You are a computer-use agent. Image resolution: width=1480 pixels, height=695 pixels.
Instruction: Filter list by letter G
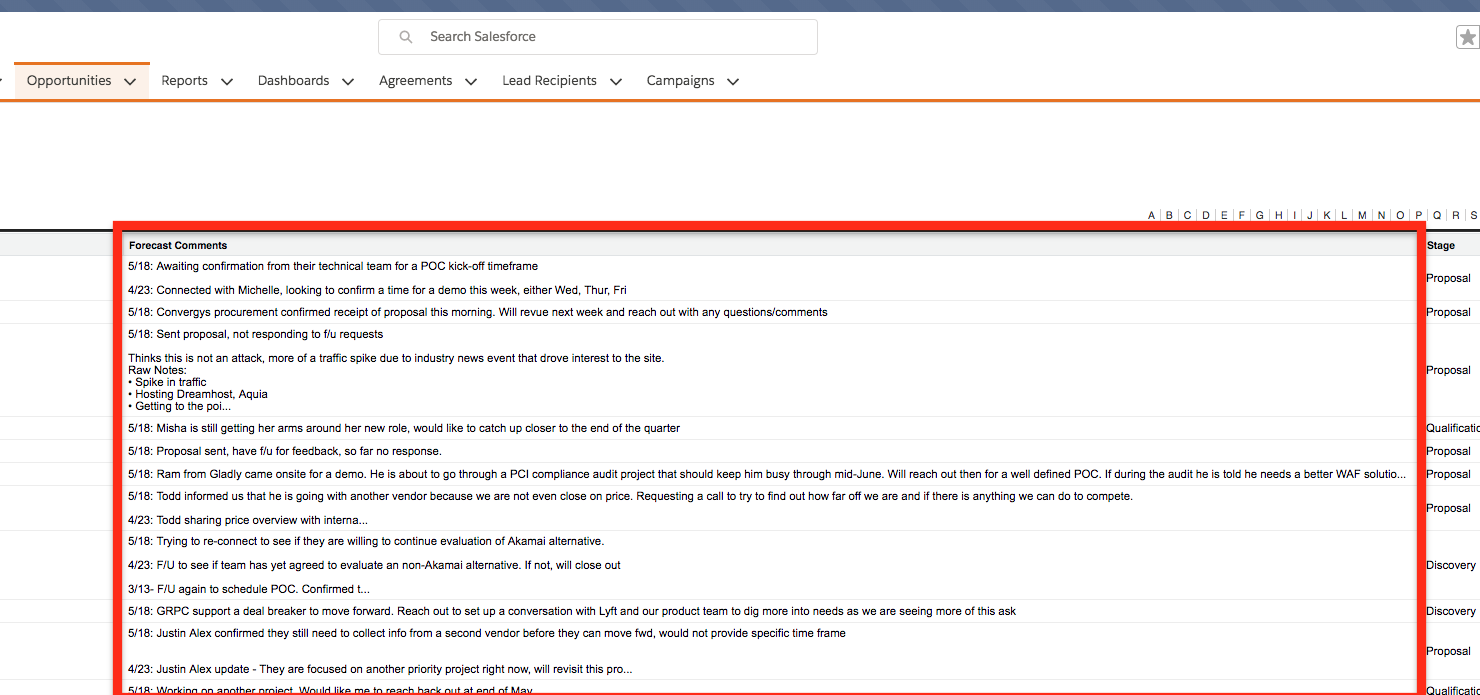(1260, 216)
